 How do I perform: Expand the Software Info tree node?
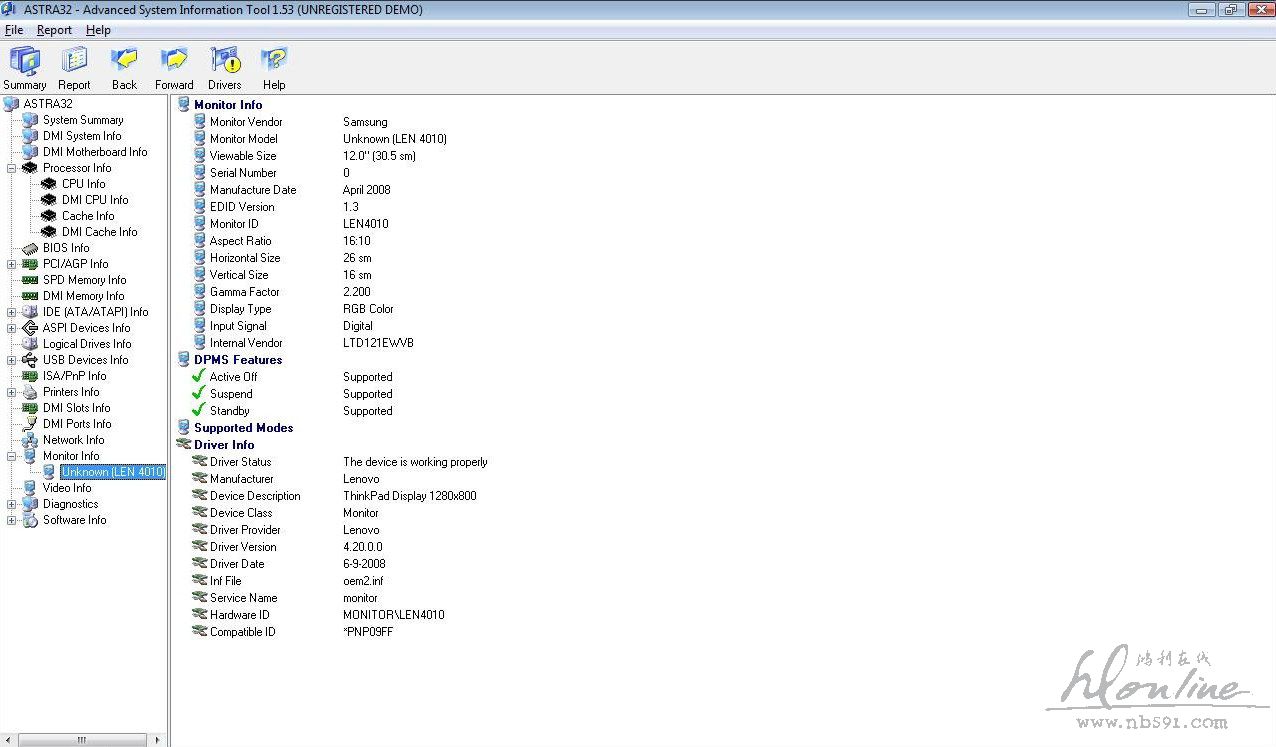(12, 520)
